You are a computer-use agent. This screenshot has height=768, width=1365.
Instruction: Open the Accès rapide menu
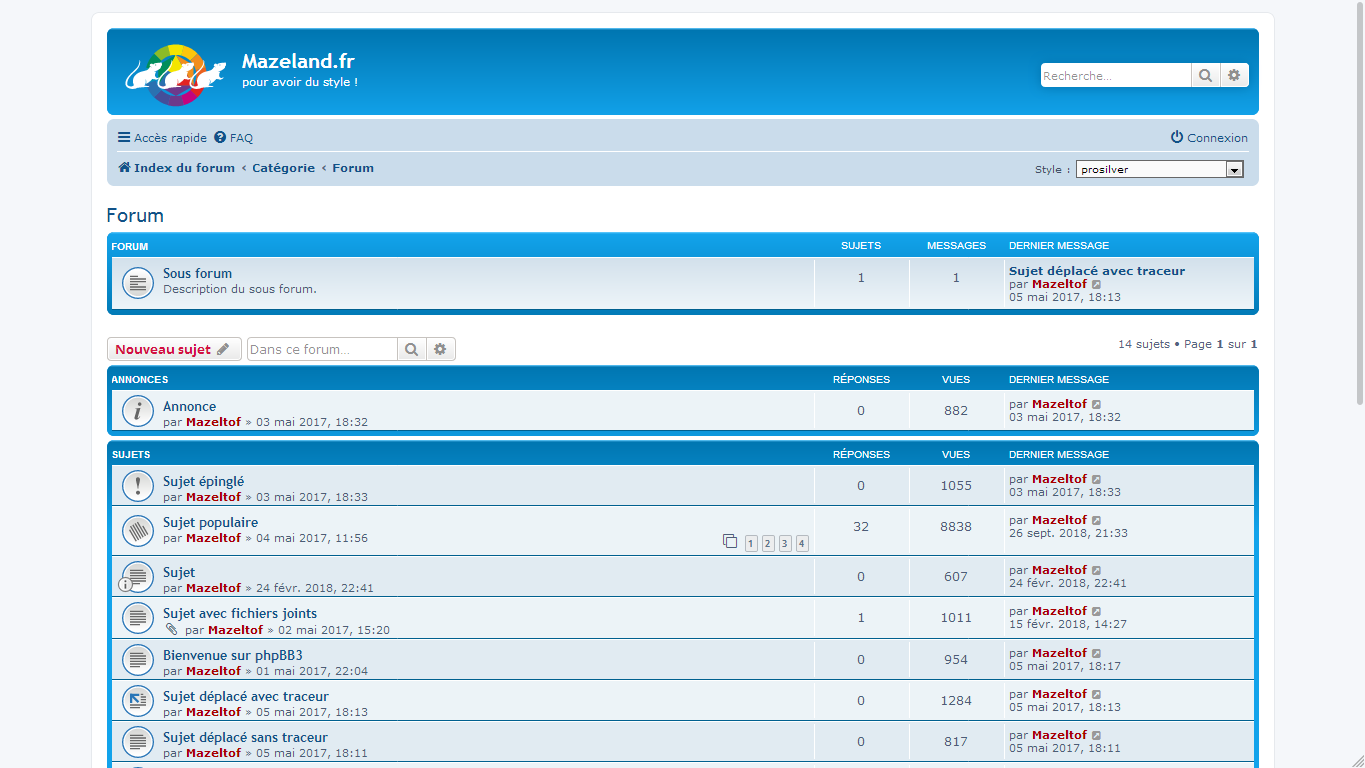point(162,138)
